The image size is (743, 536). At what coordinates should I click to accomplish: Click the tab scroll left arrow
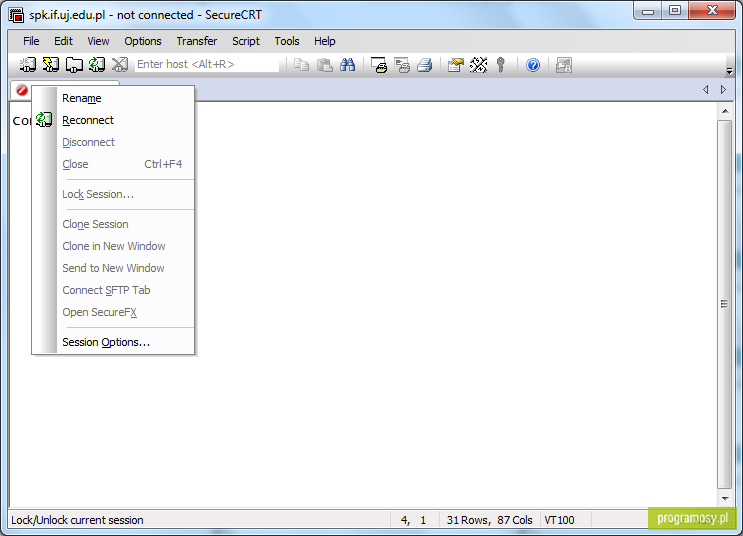[706, 90]
